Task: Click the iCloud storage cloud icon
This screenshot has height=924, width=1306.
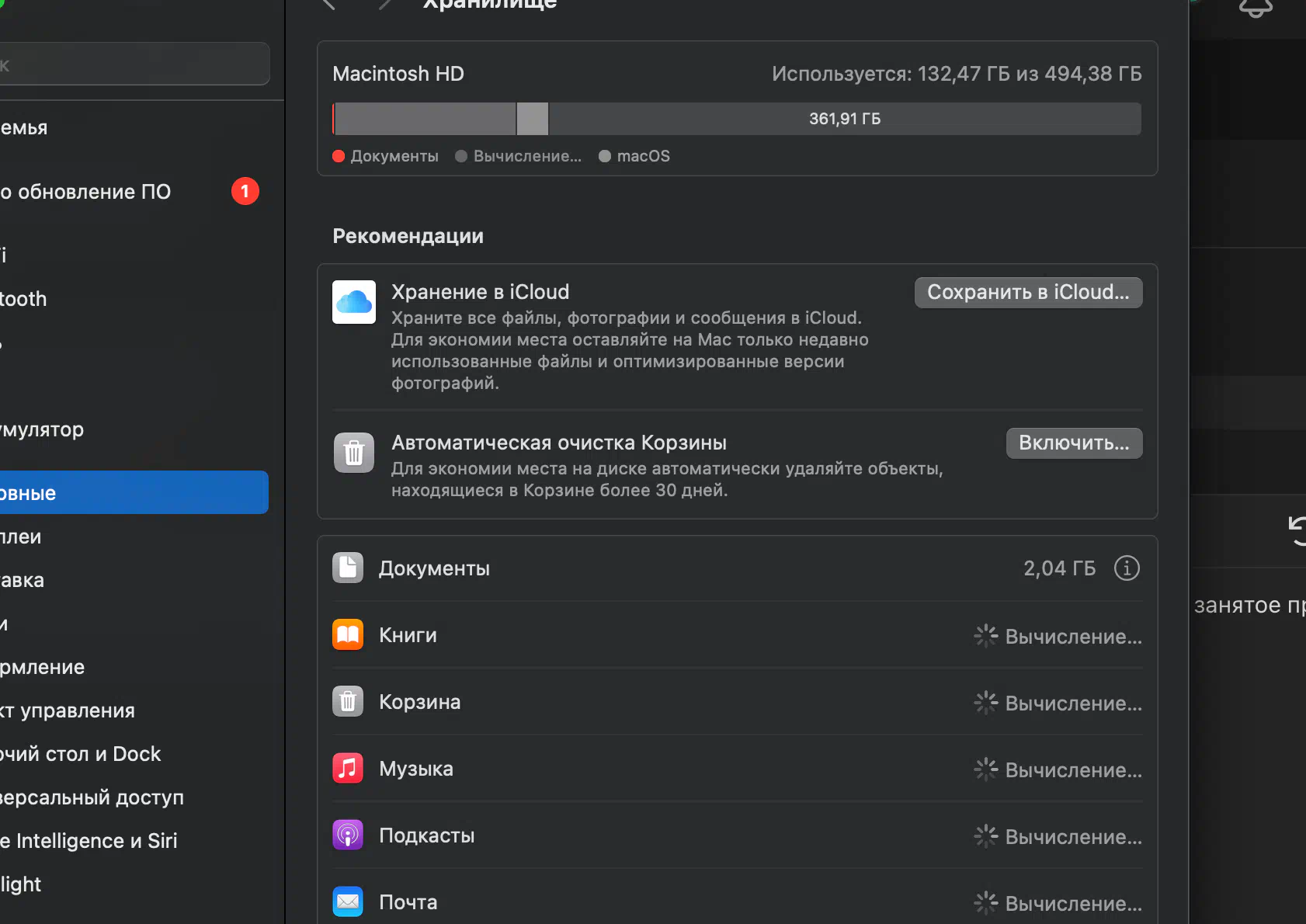Action: (x=354, y=302)
